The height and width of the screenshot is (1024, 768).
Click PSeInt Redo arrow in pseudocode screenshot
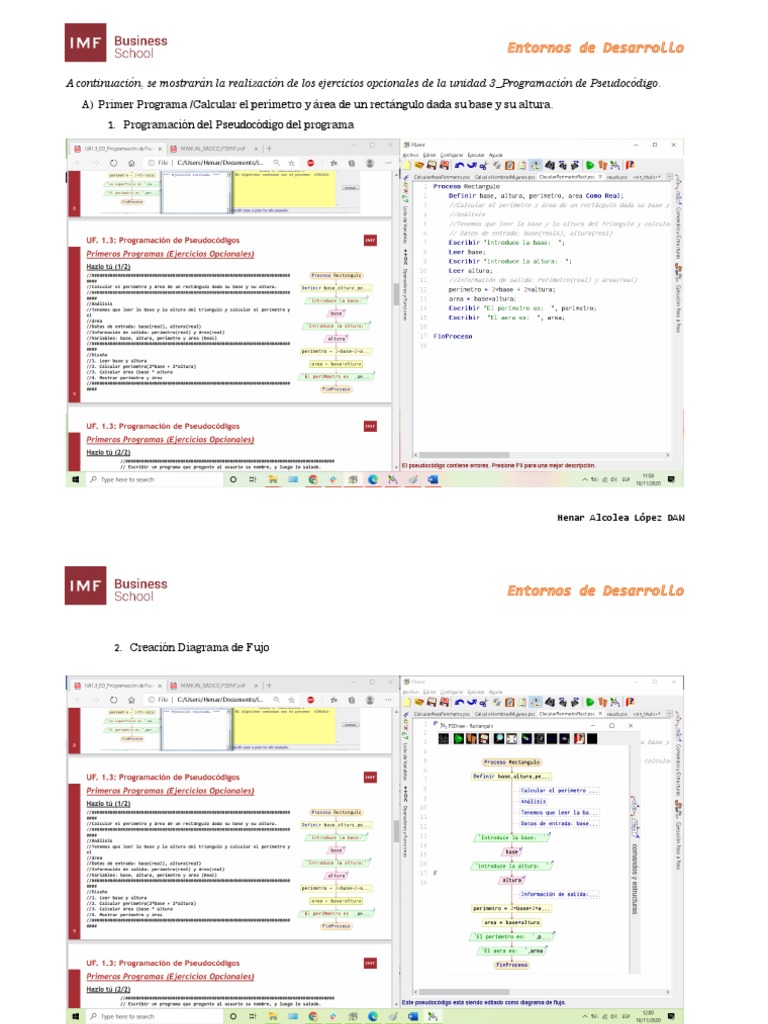[472, 165]
